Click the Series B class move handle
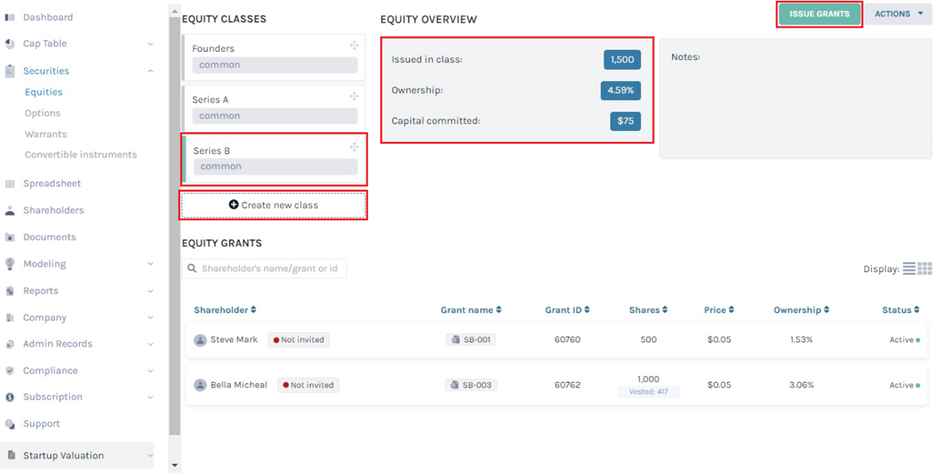 point(354,147)
